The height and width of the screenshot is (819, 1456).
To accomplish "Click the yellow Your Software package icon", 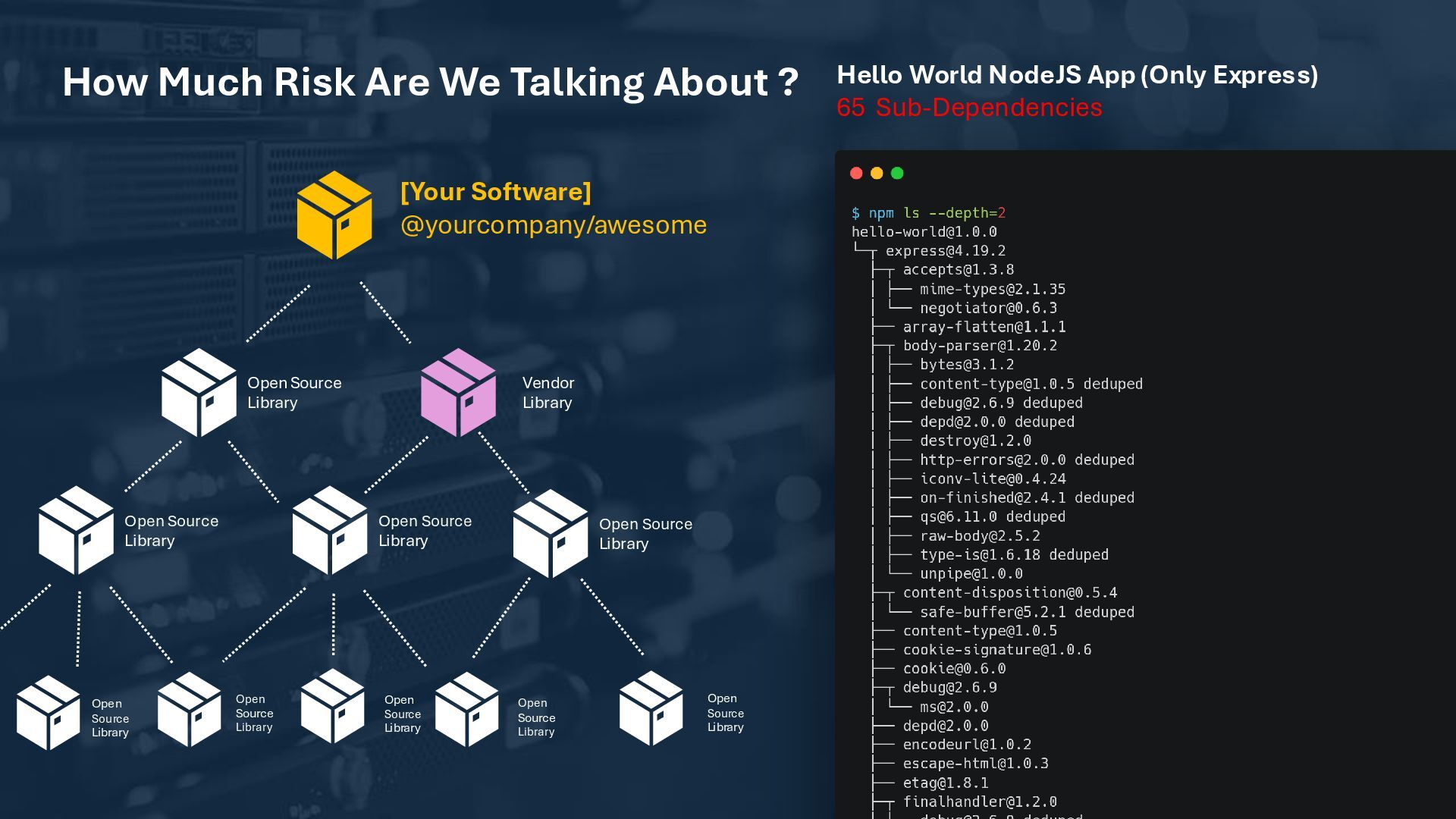I will (334, 215).
